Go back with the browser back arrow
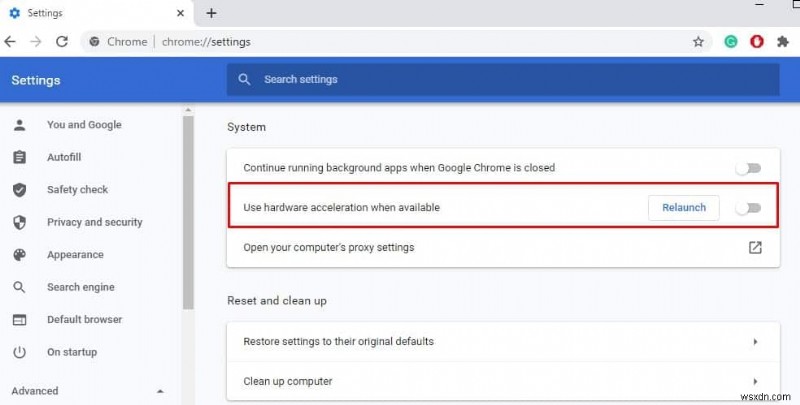Image resolution: width=800 pixels, height=405 pixels. (10, 42)
